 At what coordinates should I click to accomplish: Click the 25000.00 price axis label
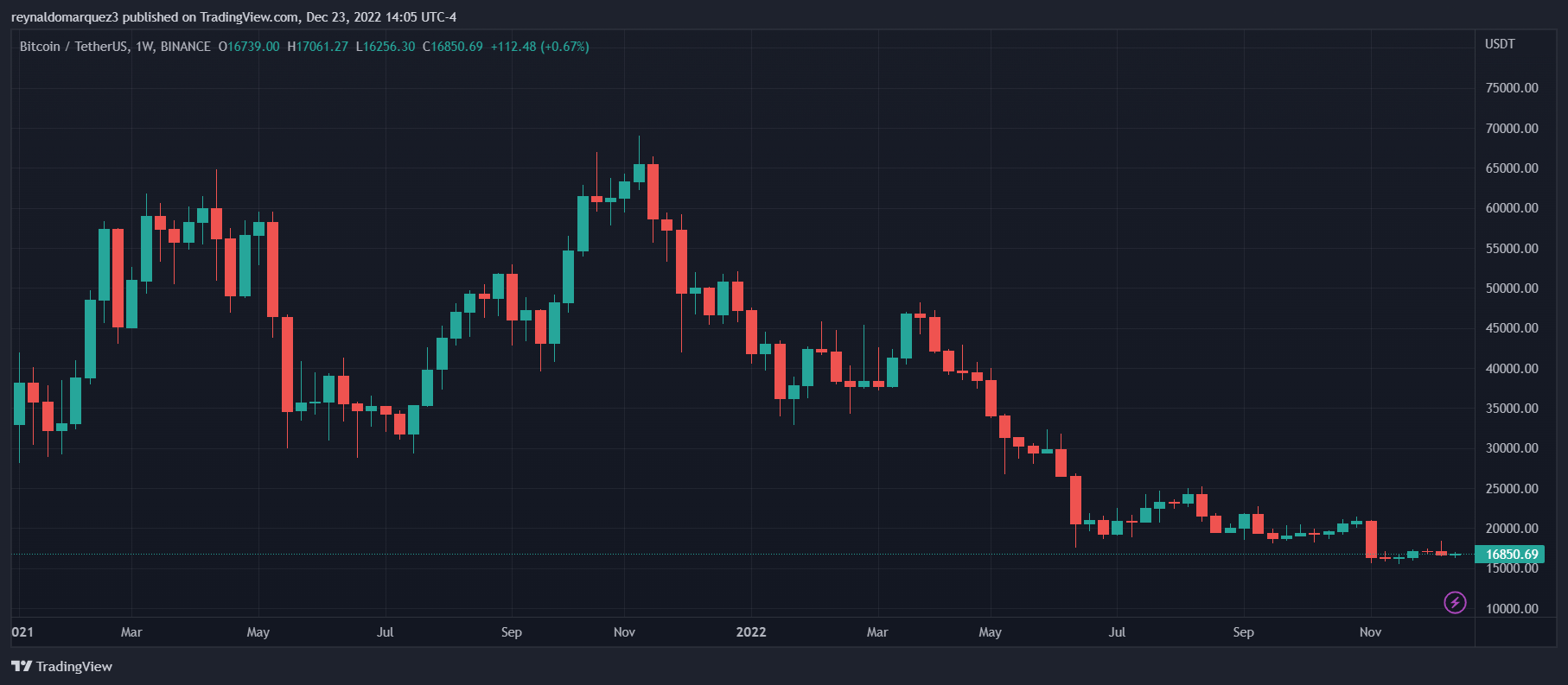[1512, 488]
